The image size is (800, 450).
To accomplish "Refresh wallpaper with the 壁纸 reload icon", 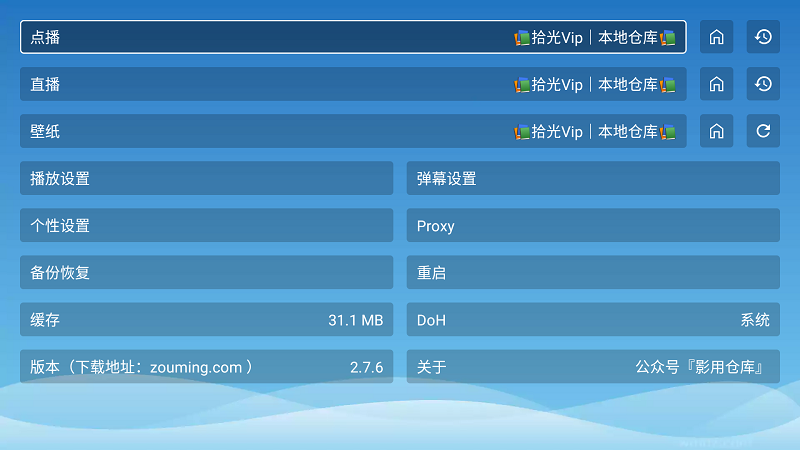I will (763, 131).
